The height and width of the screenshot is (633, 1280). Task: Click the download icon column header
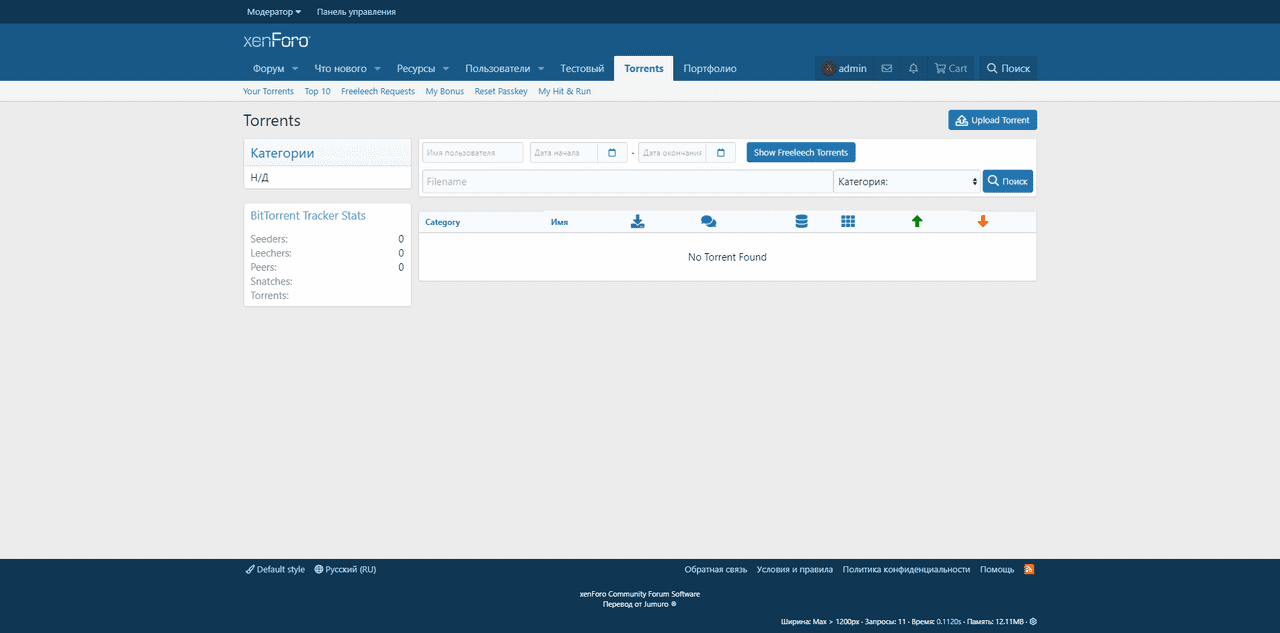coord(638,222)
